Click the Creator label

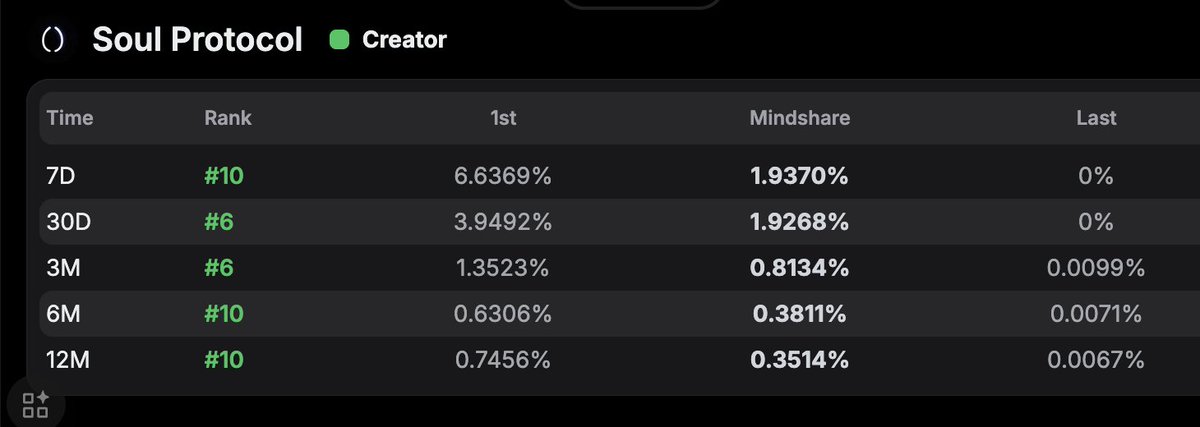click(404, 40)
